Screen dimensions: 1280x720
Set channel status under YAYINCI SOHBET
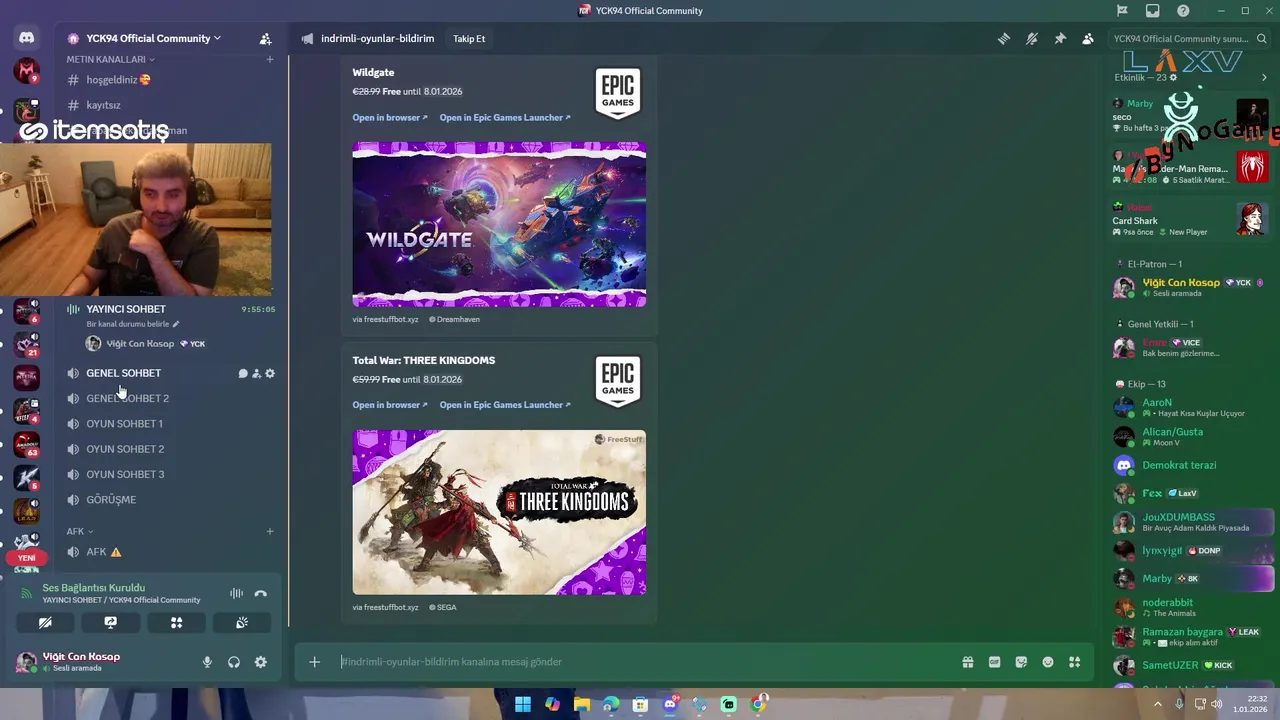click(x=133, y=324)
